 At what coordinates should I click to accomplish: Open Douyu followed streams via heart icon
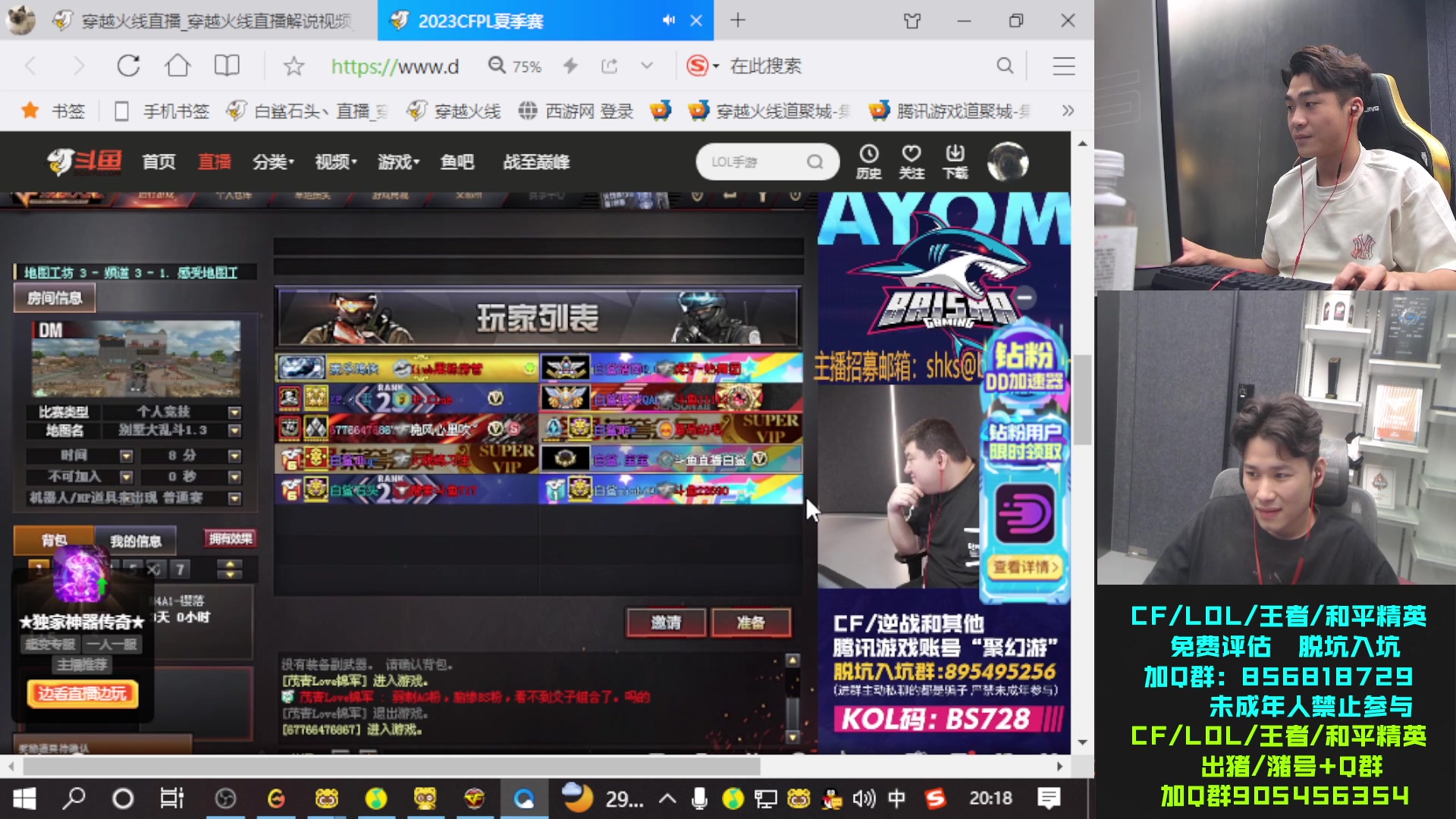click(912, 162)
